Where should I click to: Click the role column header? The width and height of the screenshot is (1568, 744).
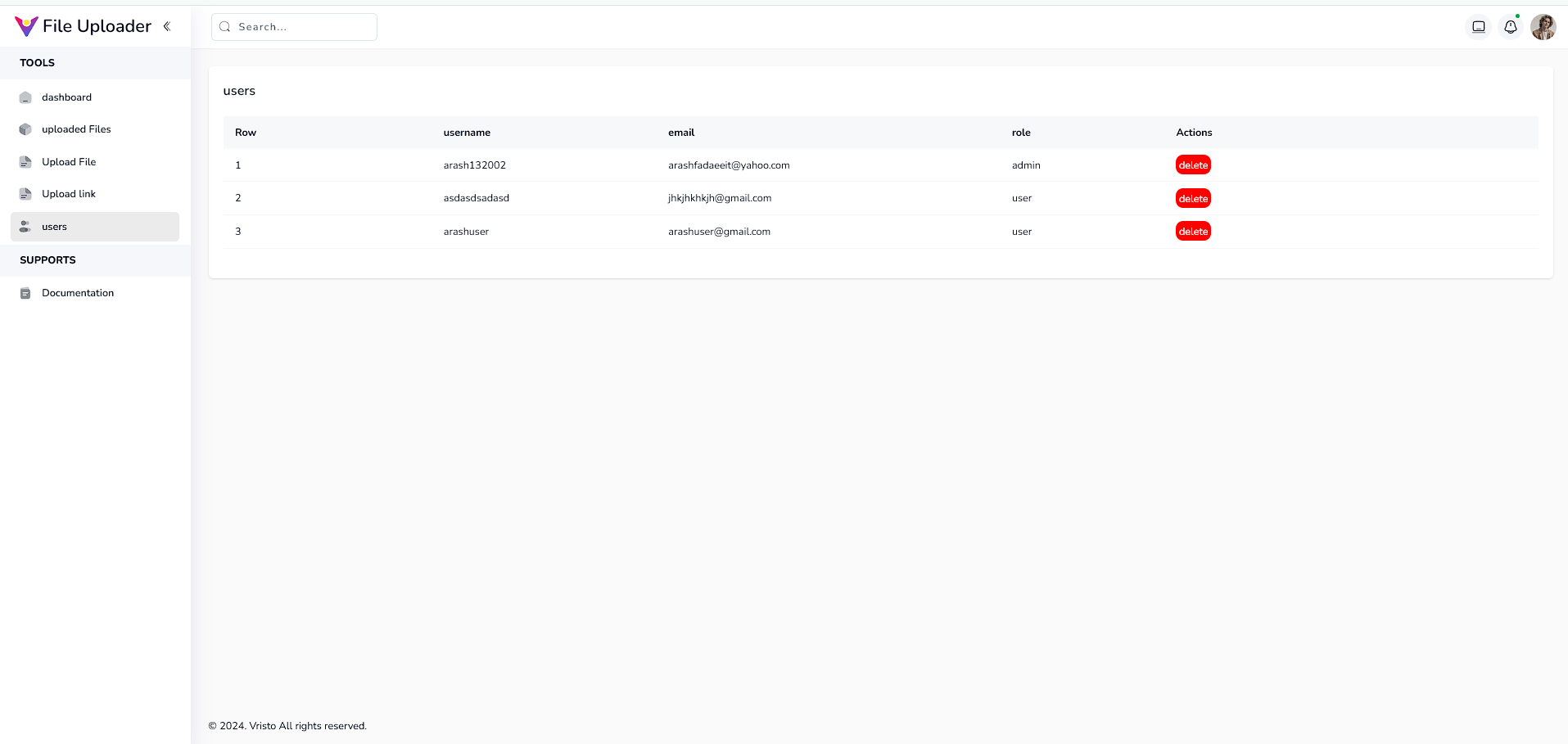[1021, 133]
